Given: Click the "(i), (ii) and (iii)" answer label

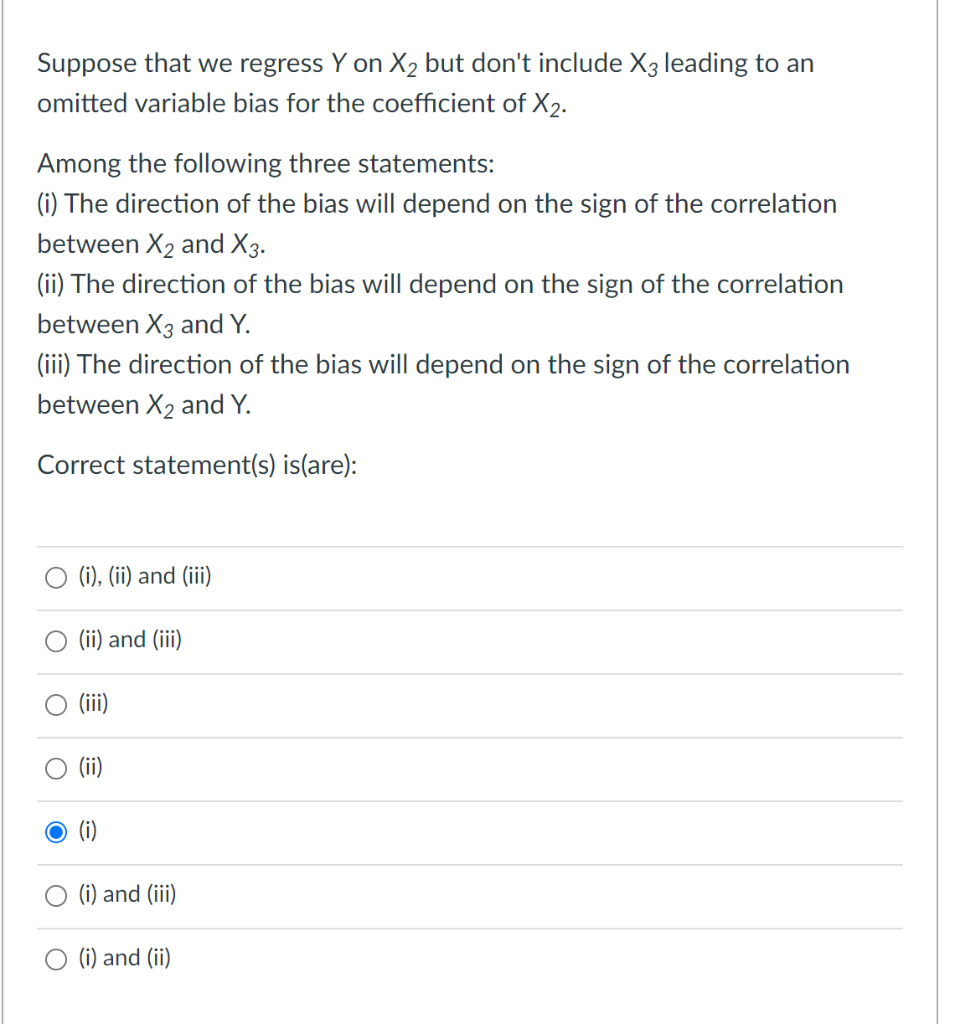Looking at the screenshot, I should pyautogui.click(x=145, y=576).
